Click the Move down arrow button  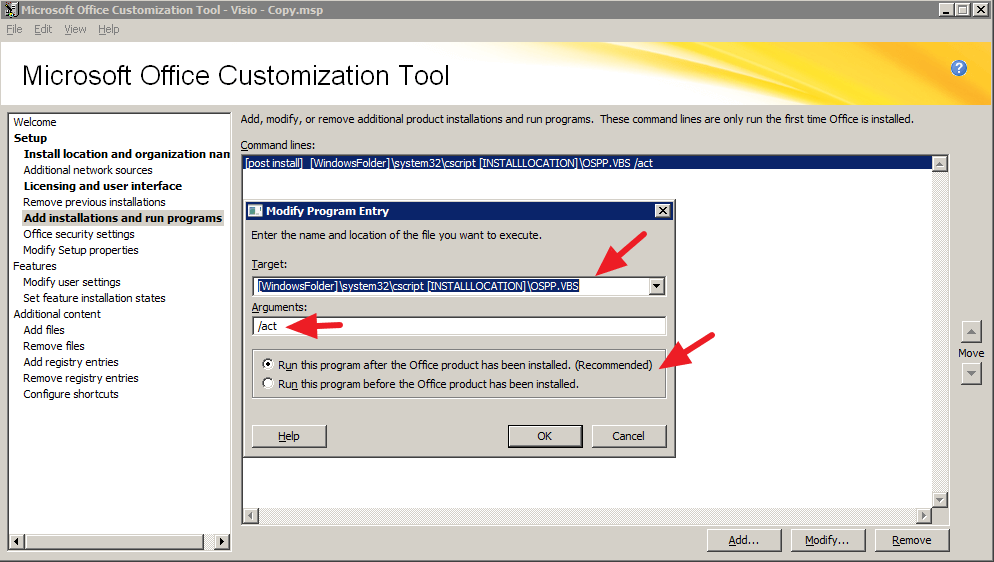coord(971,374)
